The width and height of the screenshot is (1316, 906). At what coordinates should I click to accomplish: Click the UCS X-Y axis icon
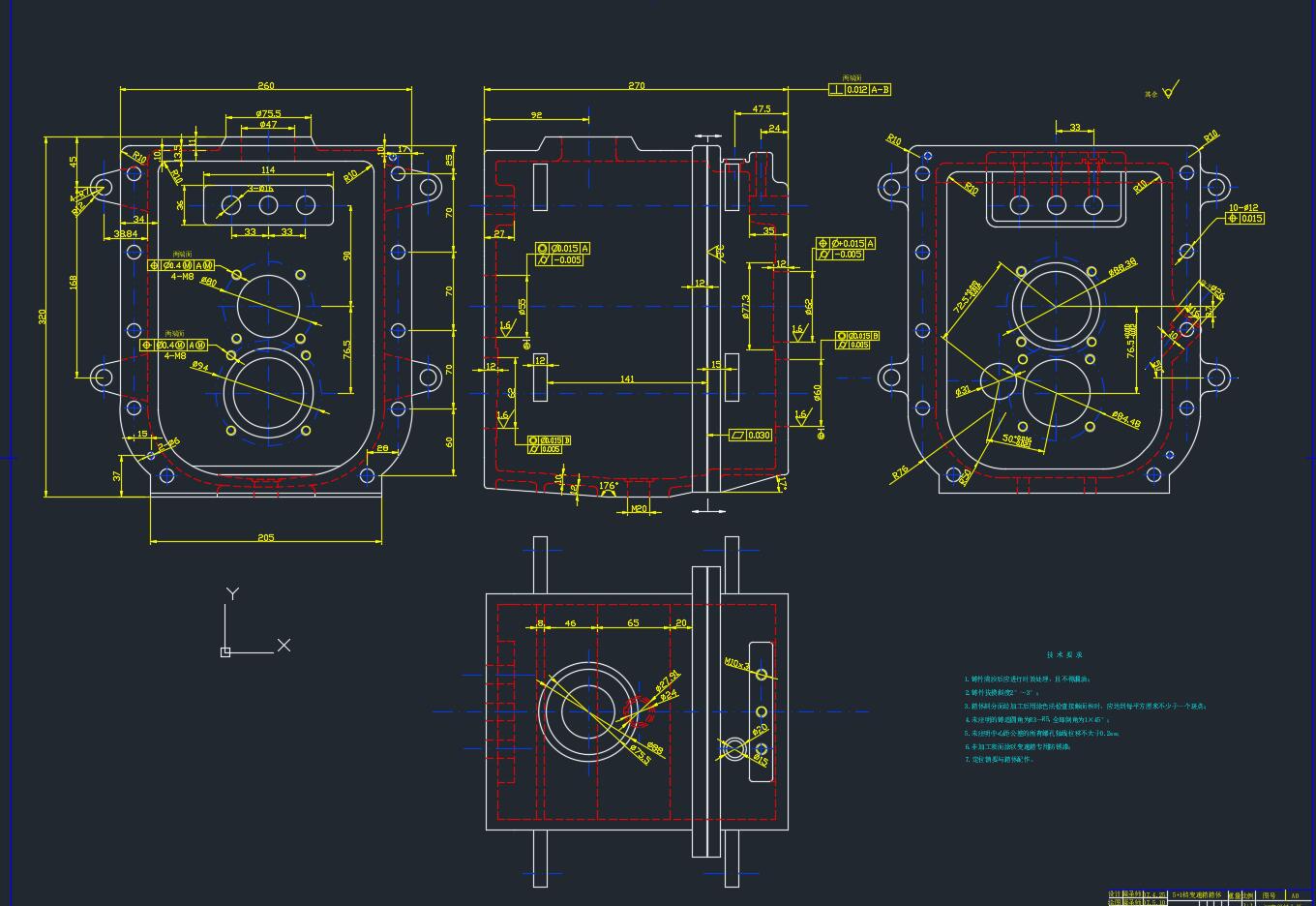click(x=255, y=621)
